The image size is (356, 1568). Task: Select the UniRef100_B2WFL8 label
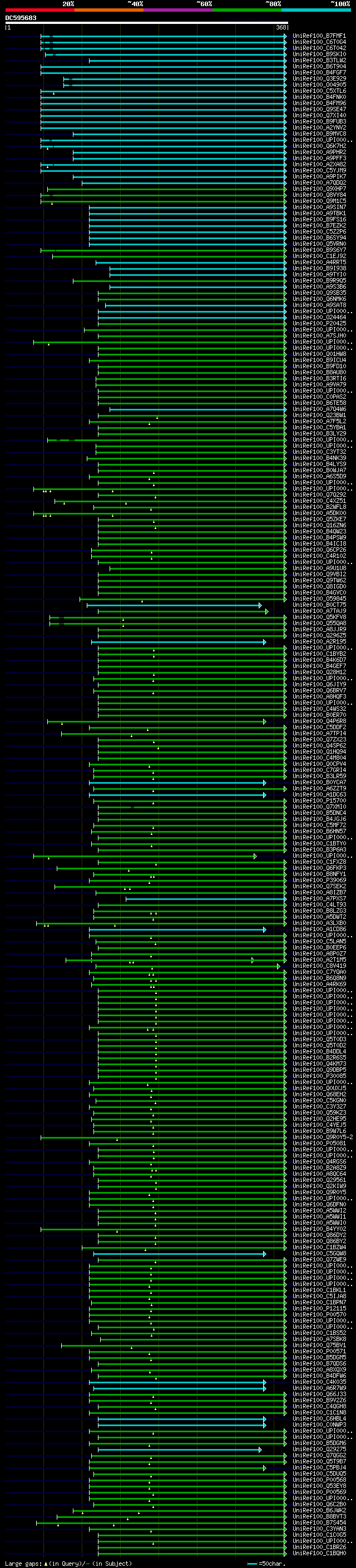click(x=319, y=507)
